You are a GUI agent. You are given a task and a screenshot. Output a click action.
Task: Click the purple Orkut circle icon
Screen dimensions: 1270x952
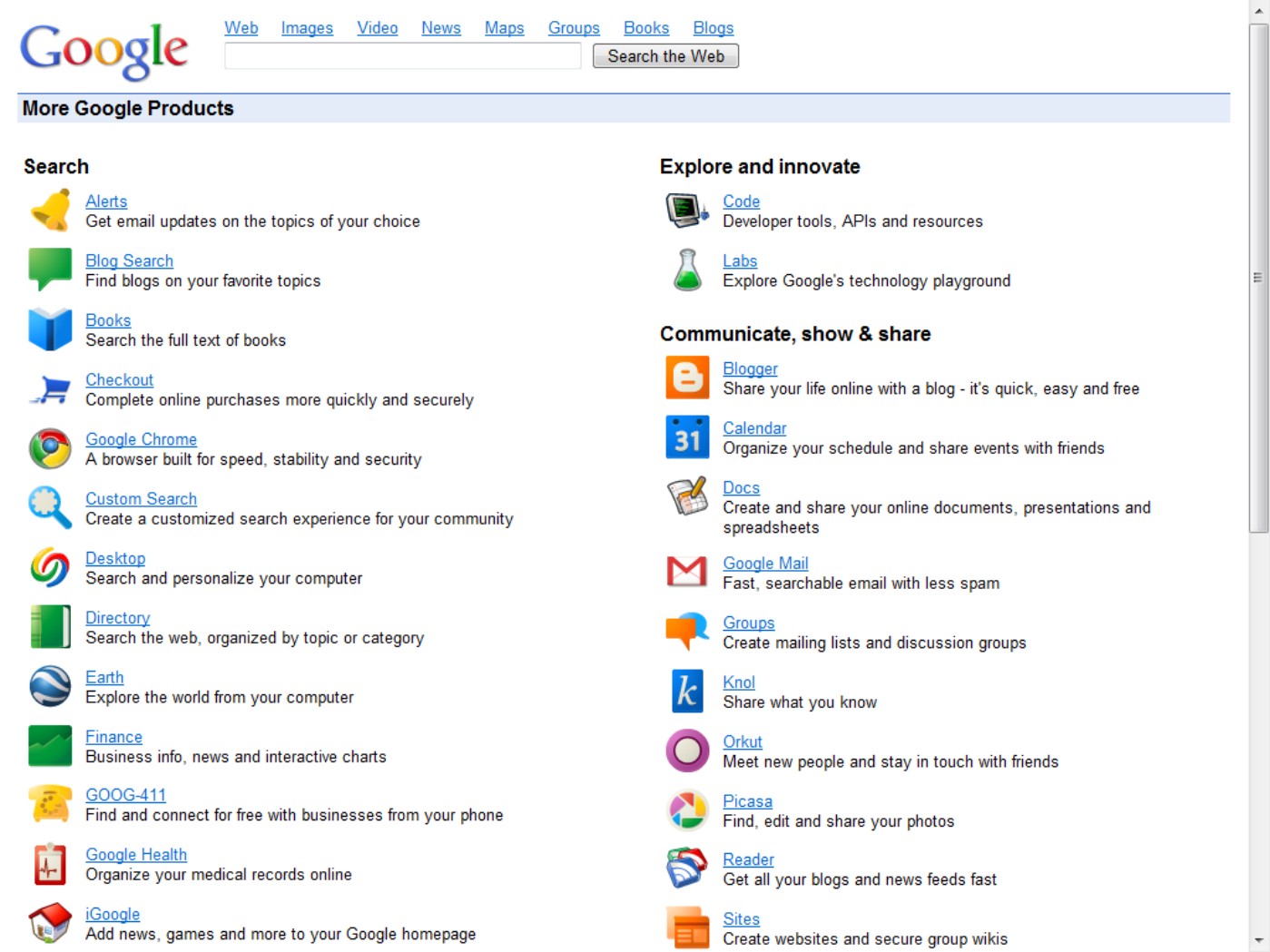(687, 751)
